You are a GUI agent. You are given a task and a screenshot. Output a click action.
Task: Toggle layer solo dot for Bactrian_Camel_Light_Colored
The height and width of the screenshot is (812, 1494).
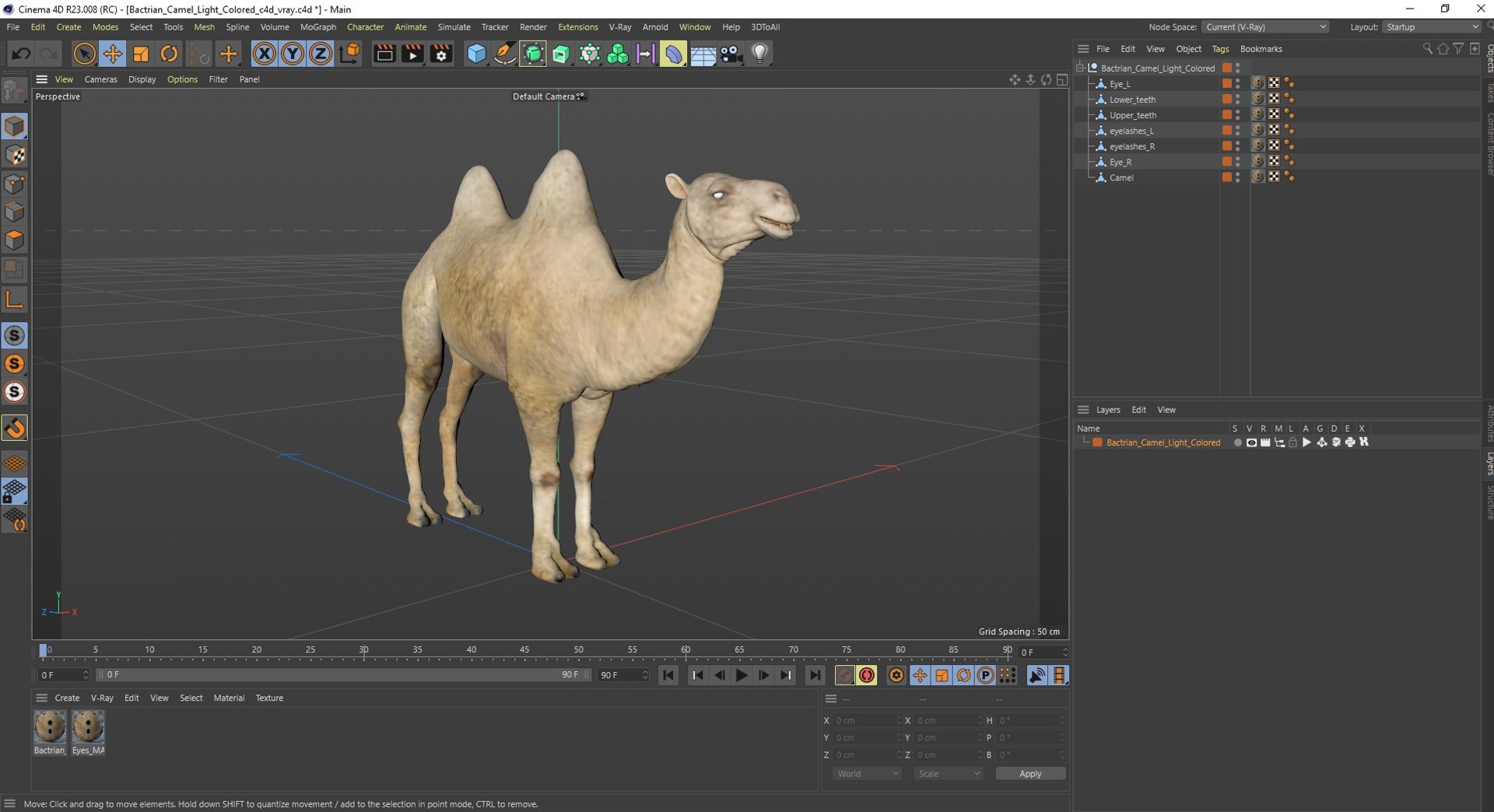[1237, 443]
